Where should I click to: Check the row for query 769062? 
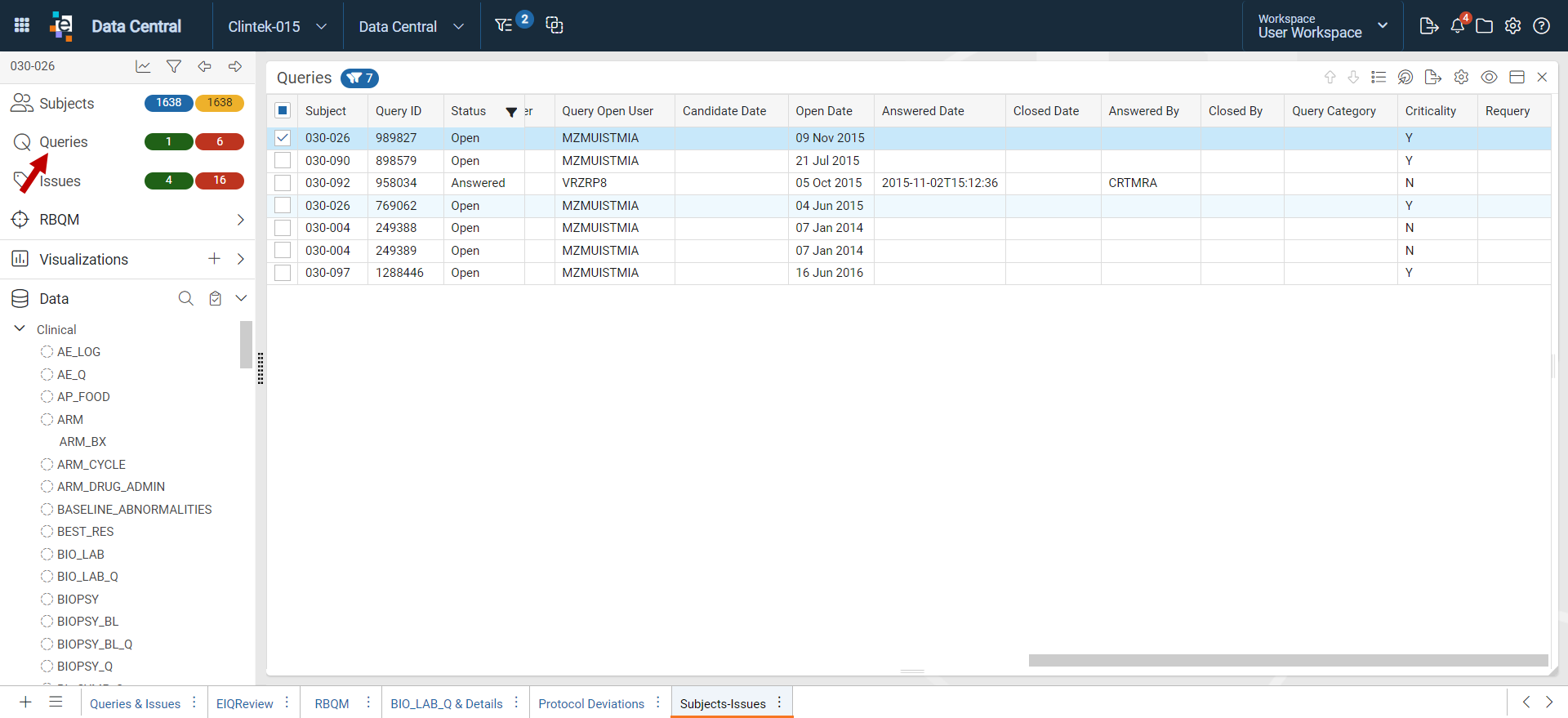click(283, 205)
